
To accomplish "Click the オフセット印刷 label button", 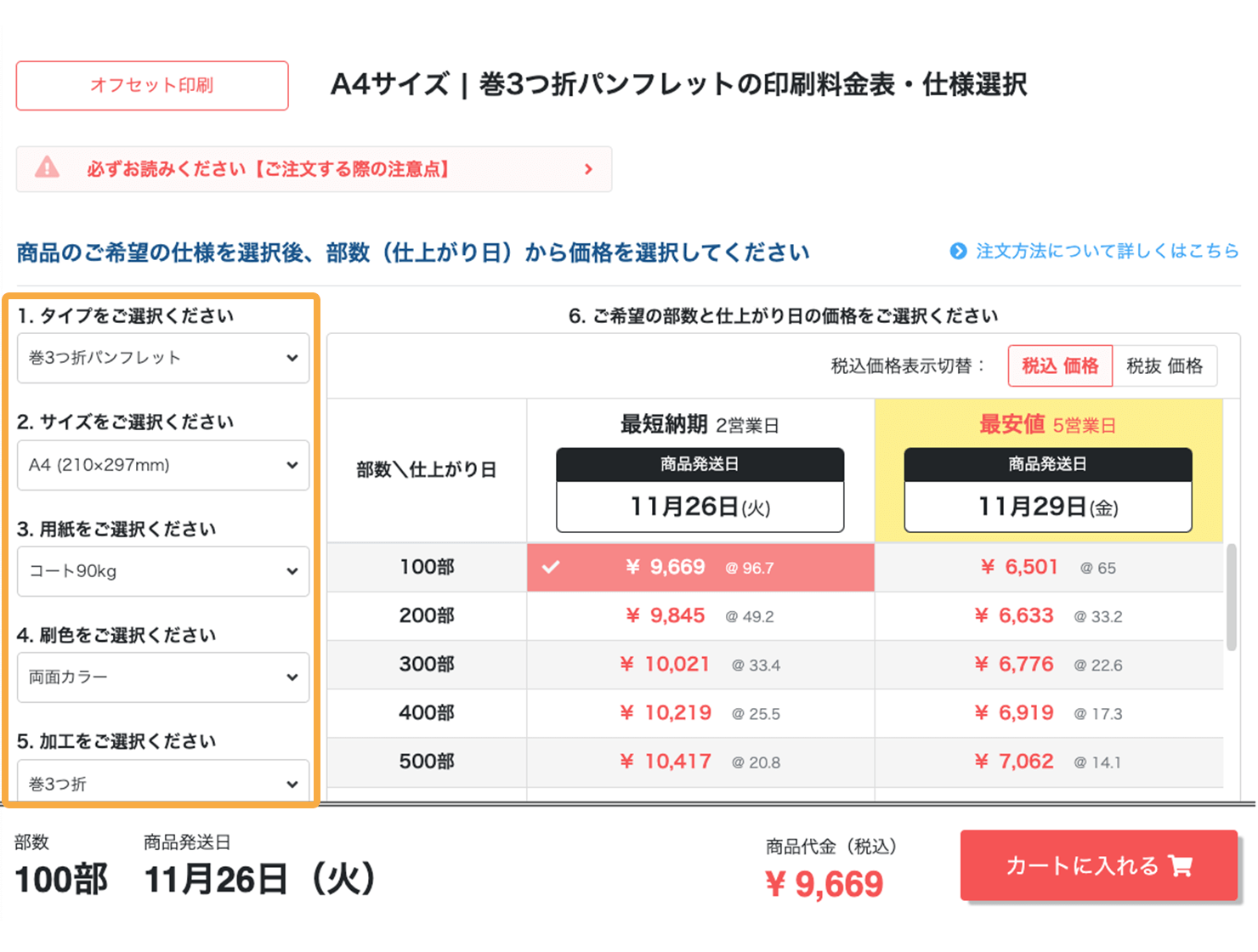I will pos(151,85).
